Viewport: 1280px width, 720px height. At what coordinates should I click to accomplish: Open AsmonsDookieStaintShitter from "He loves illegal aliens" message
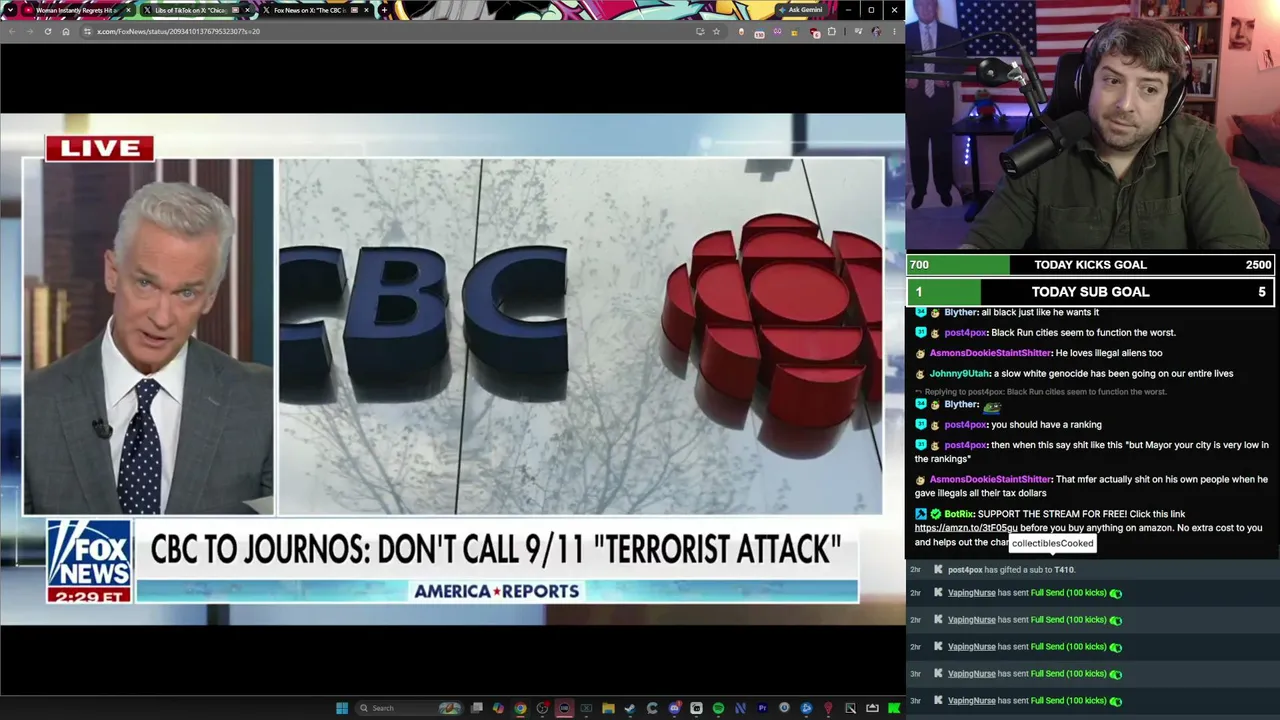tap(991, 353)
